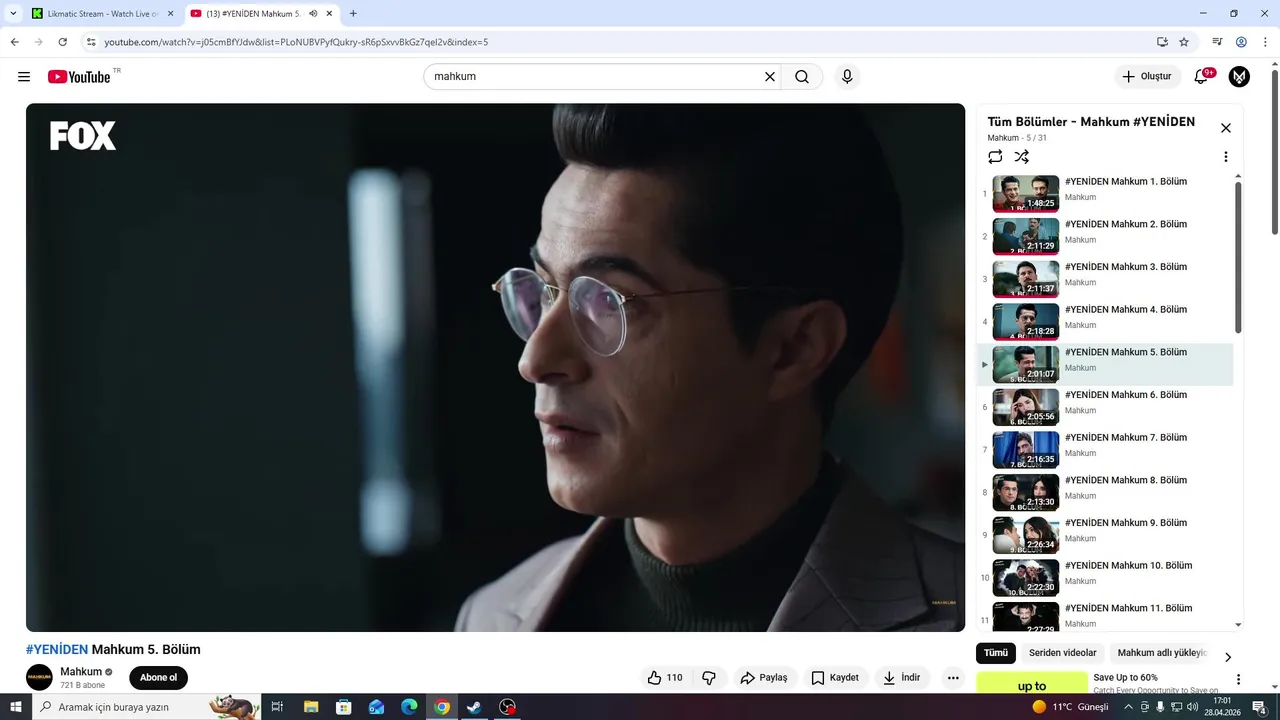Click the Mahkum channel name link

[x=80, y=672]
